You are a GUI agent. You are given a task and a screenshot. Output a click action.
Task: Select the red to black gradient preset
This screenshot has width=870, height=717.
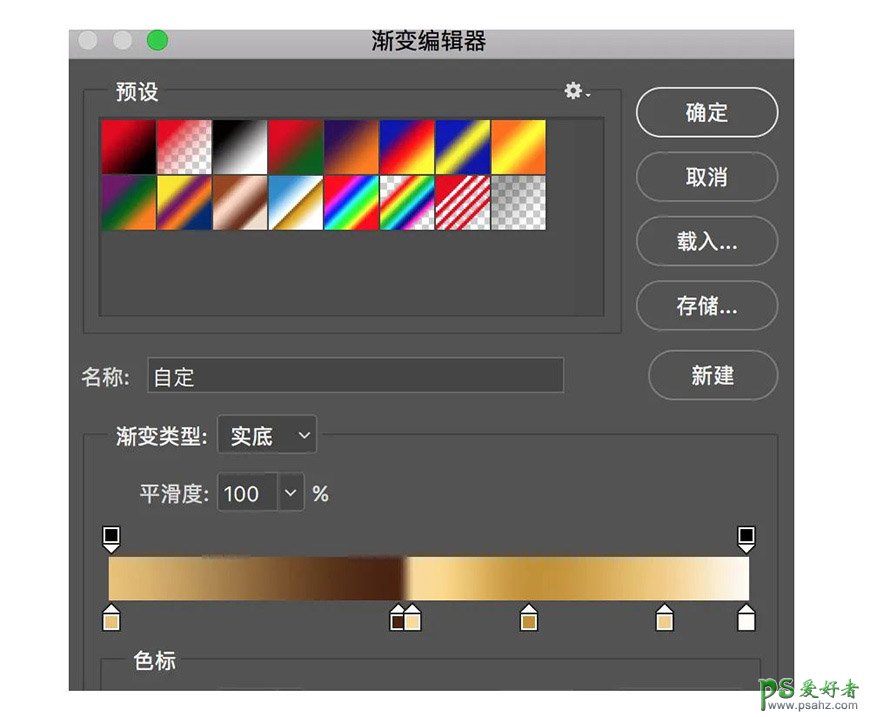click(128, 147)
